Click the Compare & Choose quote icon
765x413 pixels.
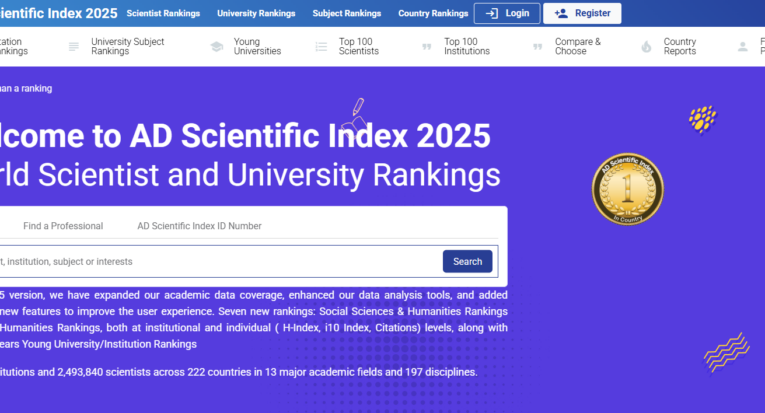tap(537, 47)
